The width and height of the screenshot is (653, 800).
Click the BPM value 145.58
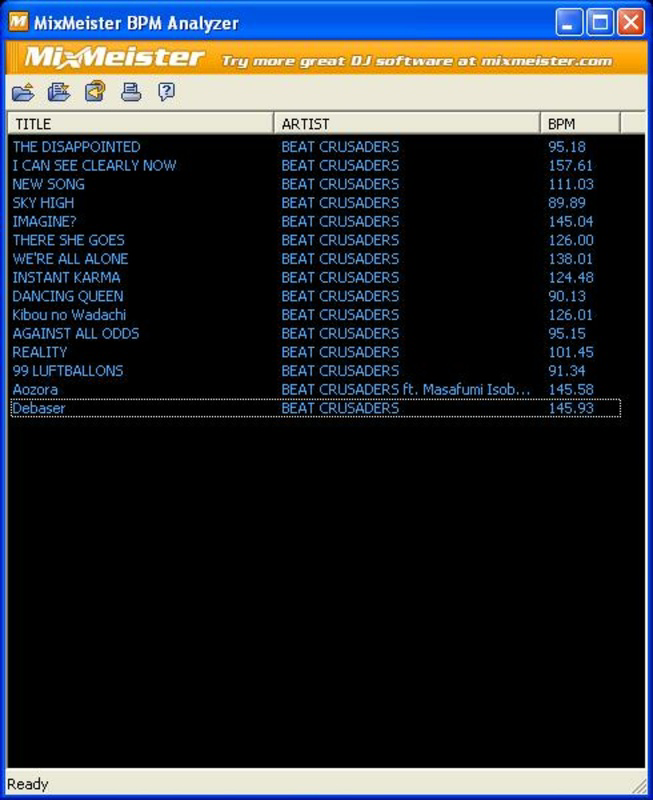pyautogui.click(x=571, y=390)
